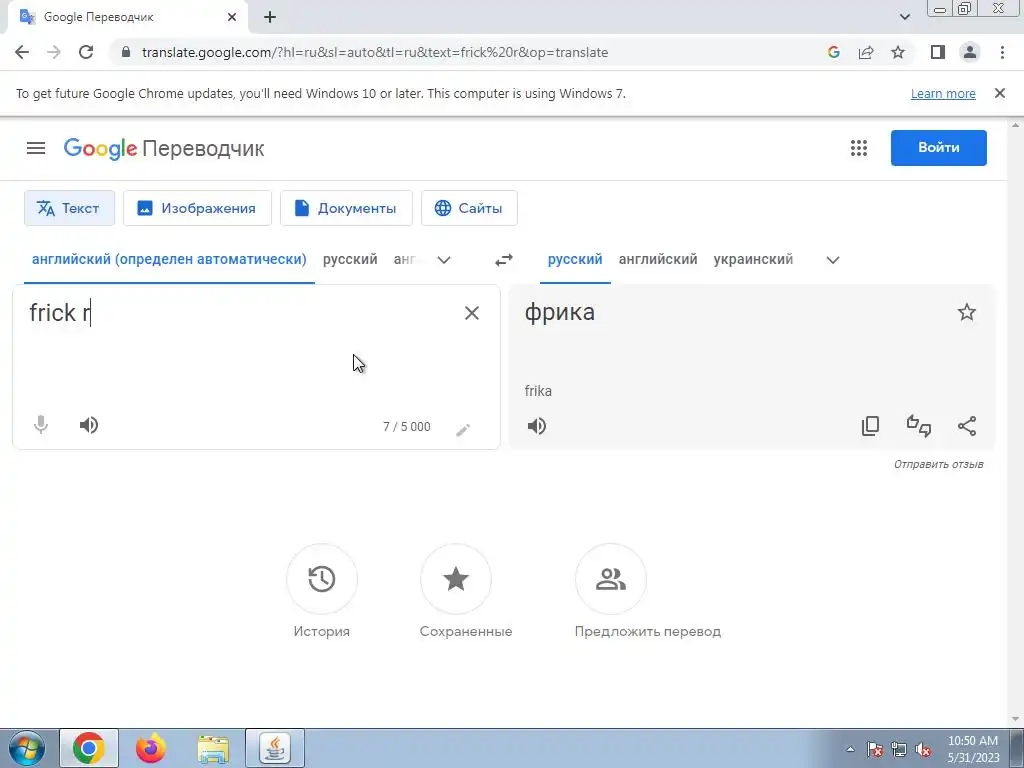Open the Windows Start menu
1024x768 pixels.
(26, 748)
